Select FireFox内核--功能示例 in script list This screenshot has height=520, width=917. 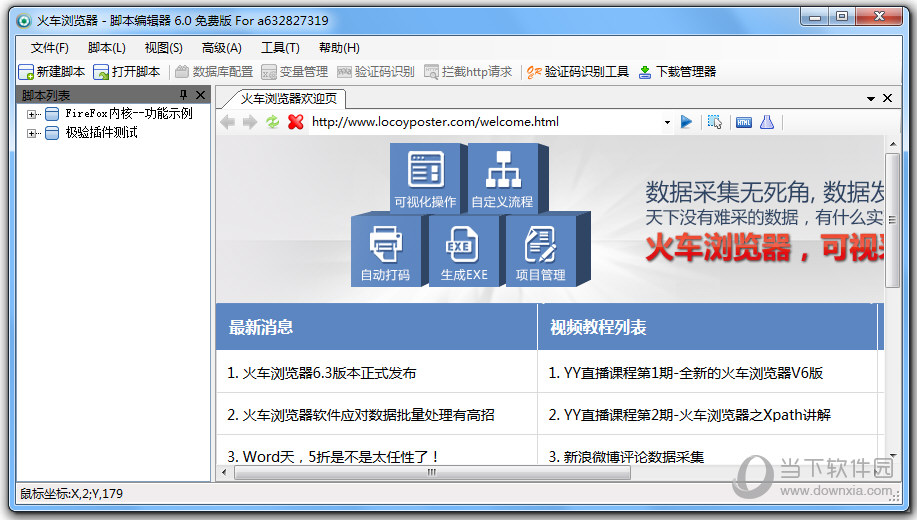coord(129,113)
